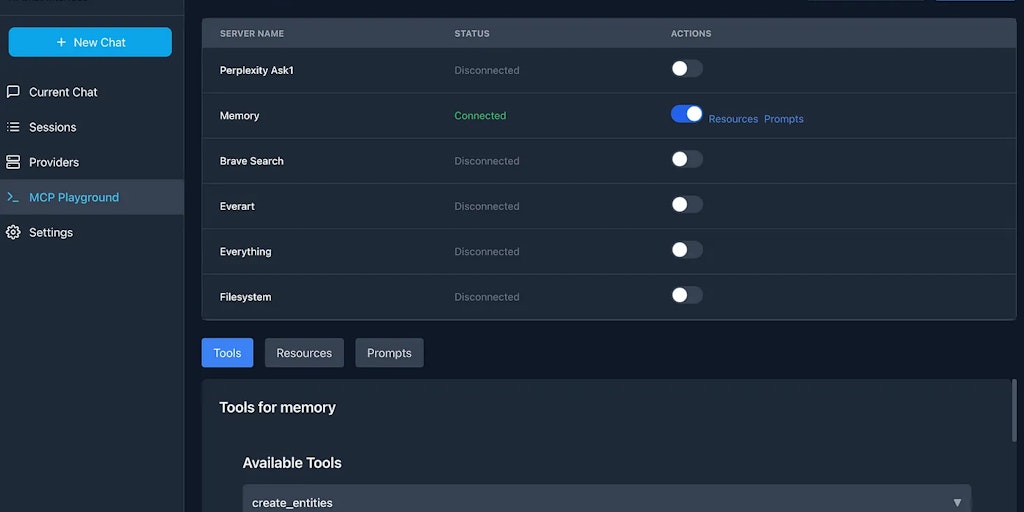Click the Everart server name
This screenshot has height=512, width=1024.
pos(237,206)
